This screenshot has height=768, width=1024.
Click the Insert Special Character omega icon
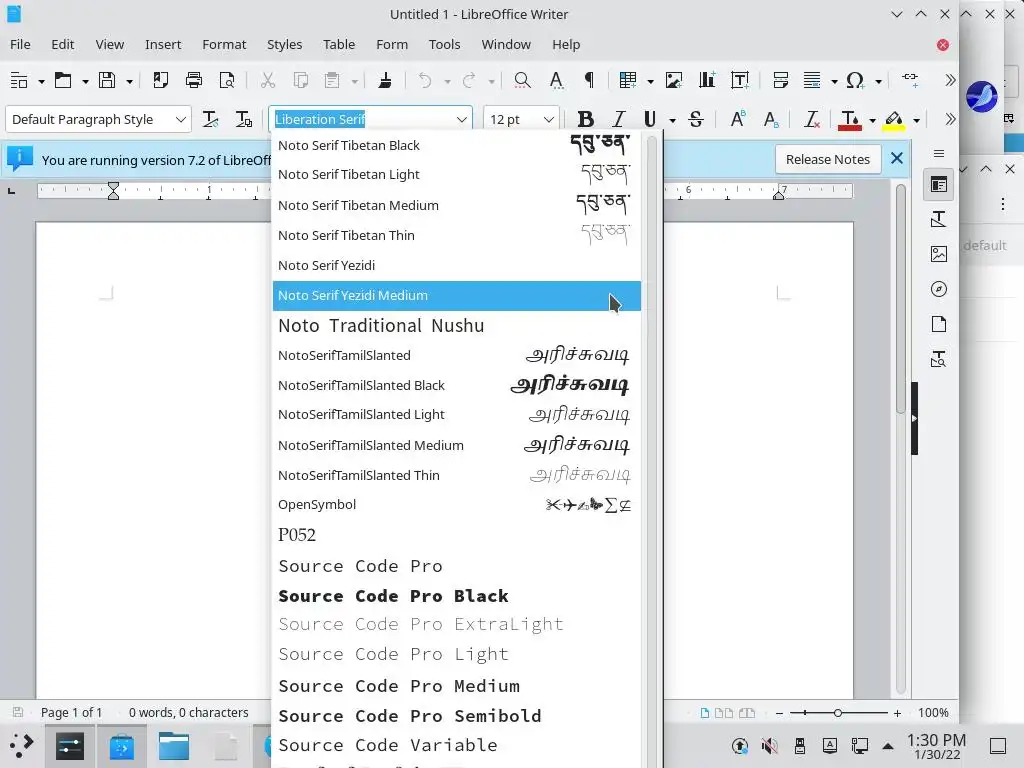coord(855,80)
